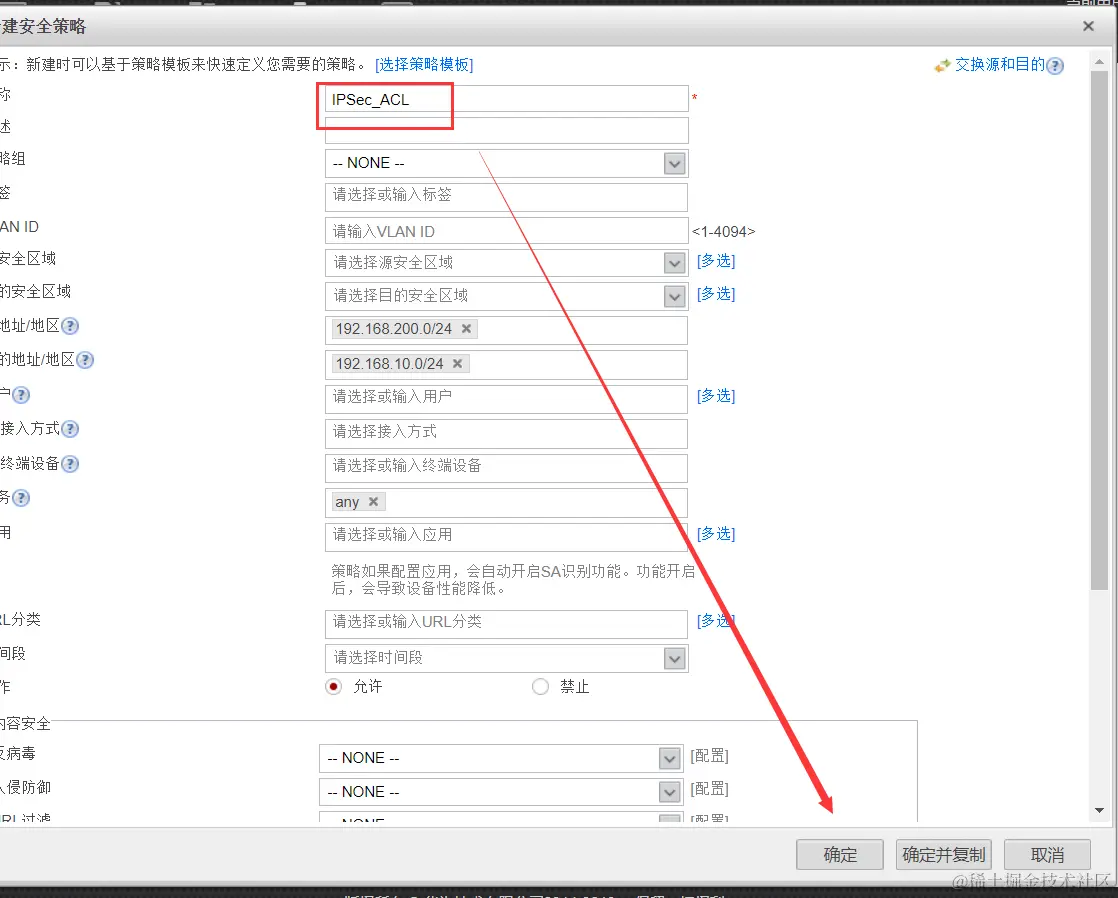Image resolution: width=1118 pixels, height=898 pixels.
Task: Click the 确定 button
Action: (x=840, y=854)
